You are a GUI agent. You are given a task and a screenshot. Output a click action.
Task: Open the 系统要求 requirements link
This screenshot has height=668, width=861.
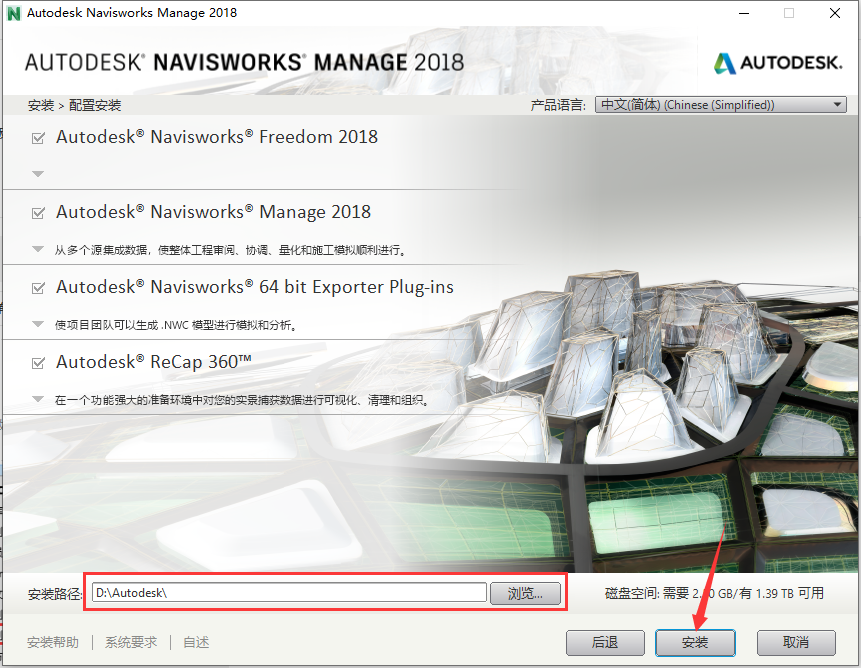pos(131,642)
